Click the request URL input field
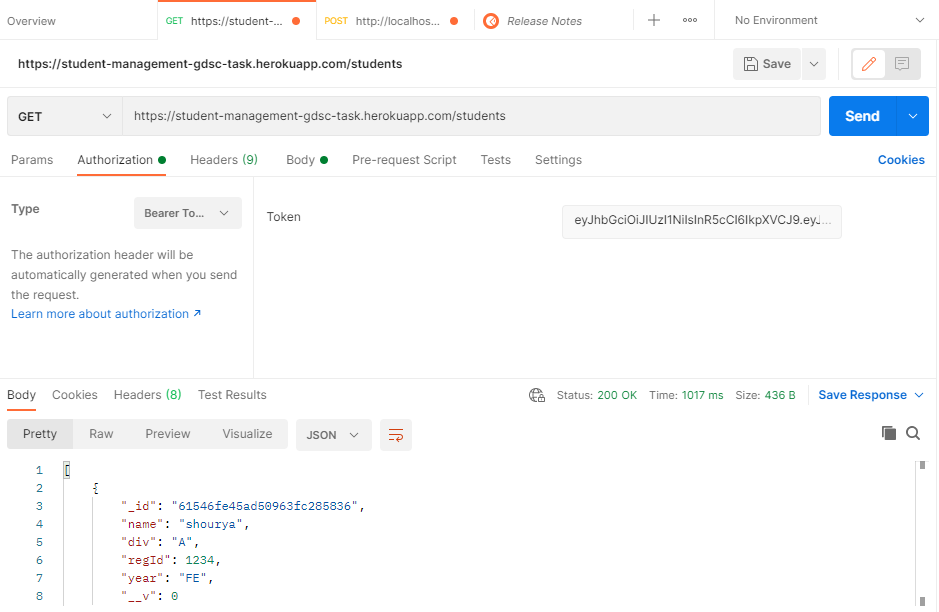The image size is (939, 612). 471,116
